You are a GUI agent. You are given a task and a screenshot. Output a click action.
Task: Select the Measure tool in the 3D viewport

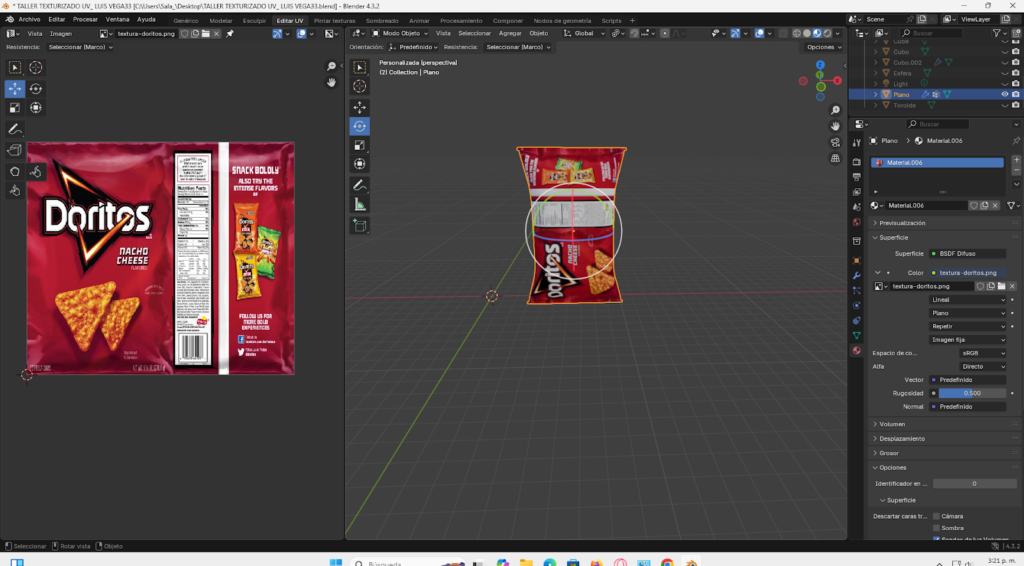tap(359, 205)
